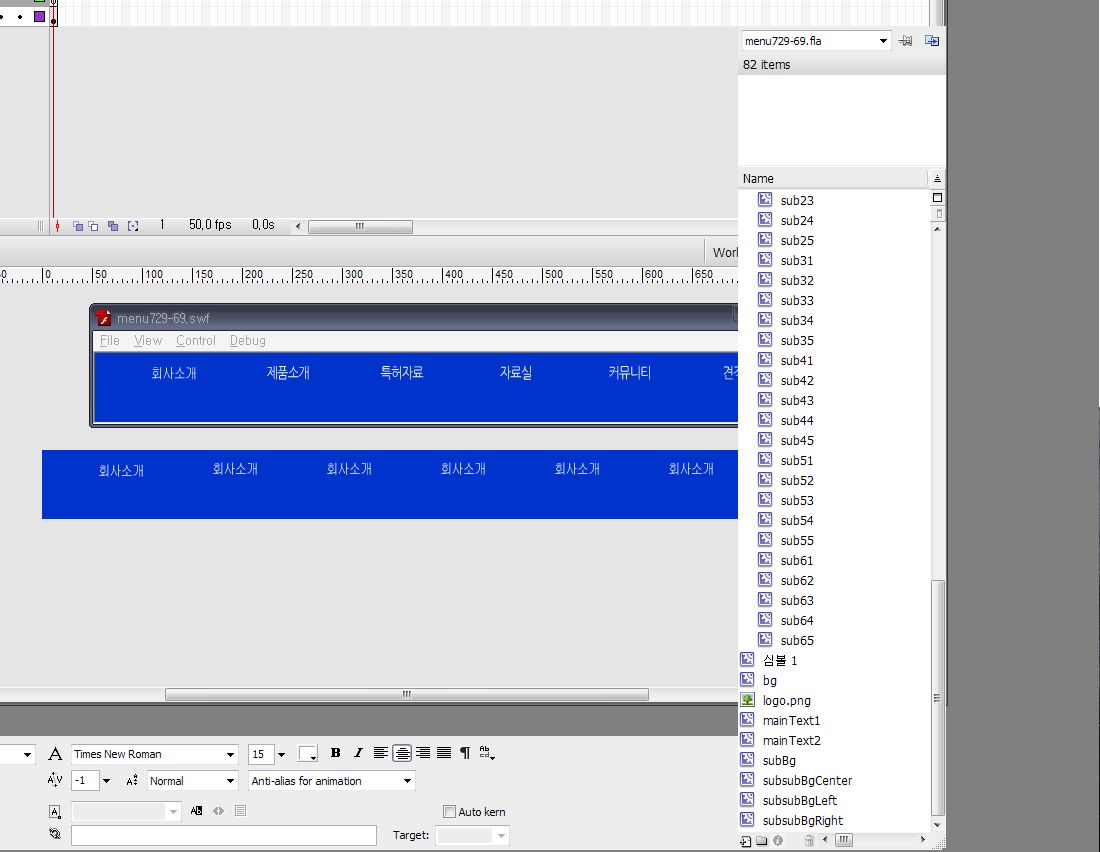Pin the current library panel
This screenshot has height=852, width=1100.
(x=906, y=41)
